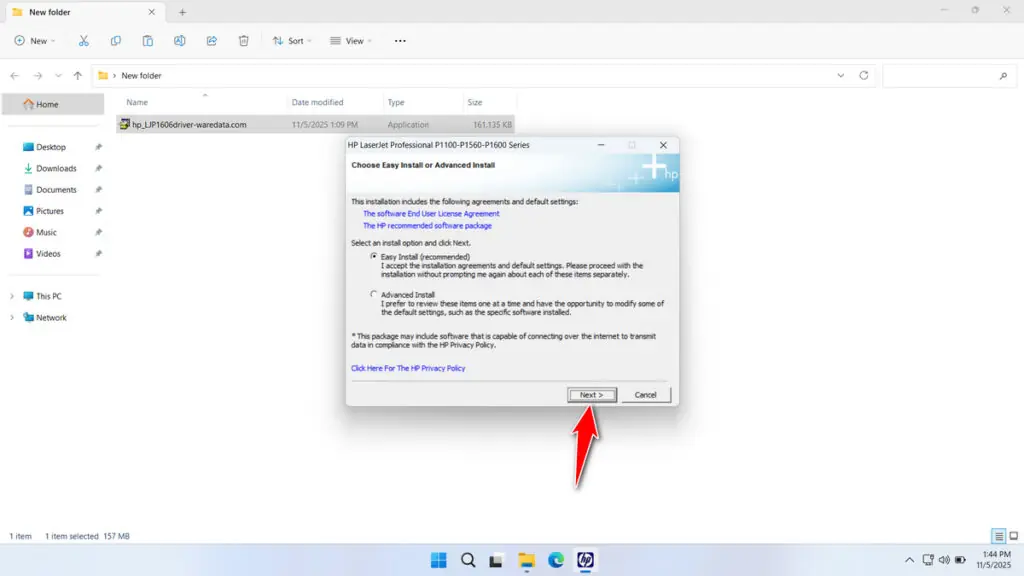Open Windows Search from the taskbar

click(x=468, y=561)
